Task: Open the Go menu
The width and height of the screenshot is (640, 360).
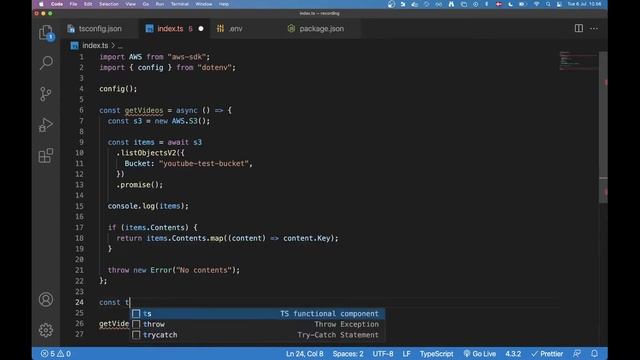Action: (x=146, y=4)
